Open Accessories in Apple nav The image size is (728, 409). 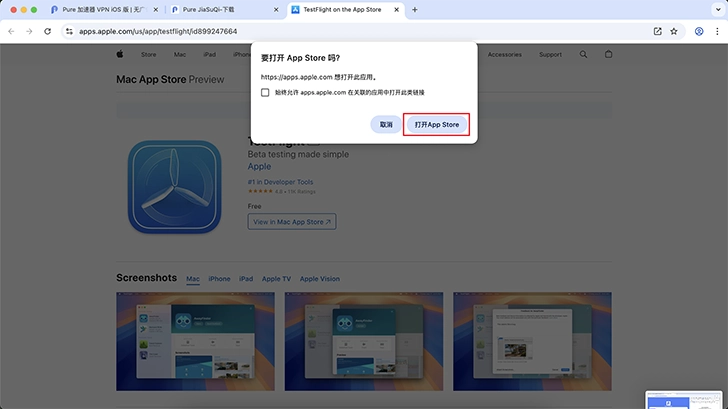click(505, 54)
